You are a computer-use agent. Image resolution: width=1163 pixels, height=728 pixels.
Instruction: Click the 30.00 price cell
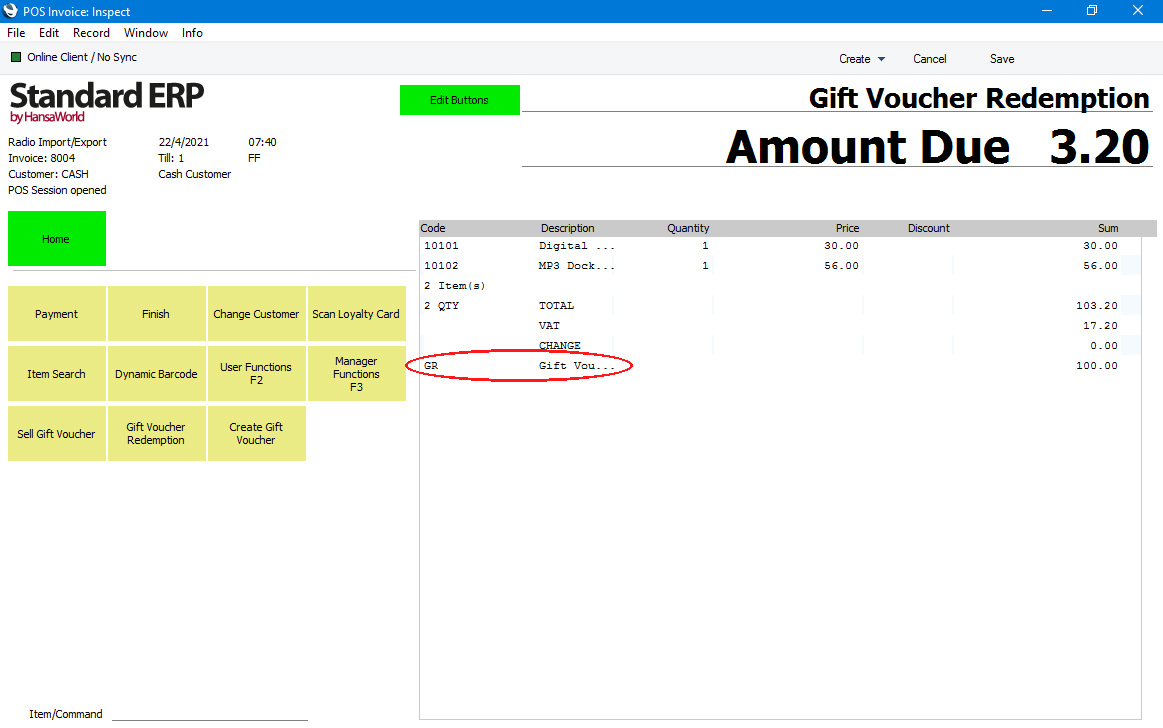pyautogui.click(x=841, y=245)
